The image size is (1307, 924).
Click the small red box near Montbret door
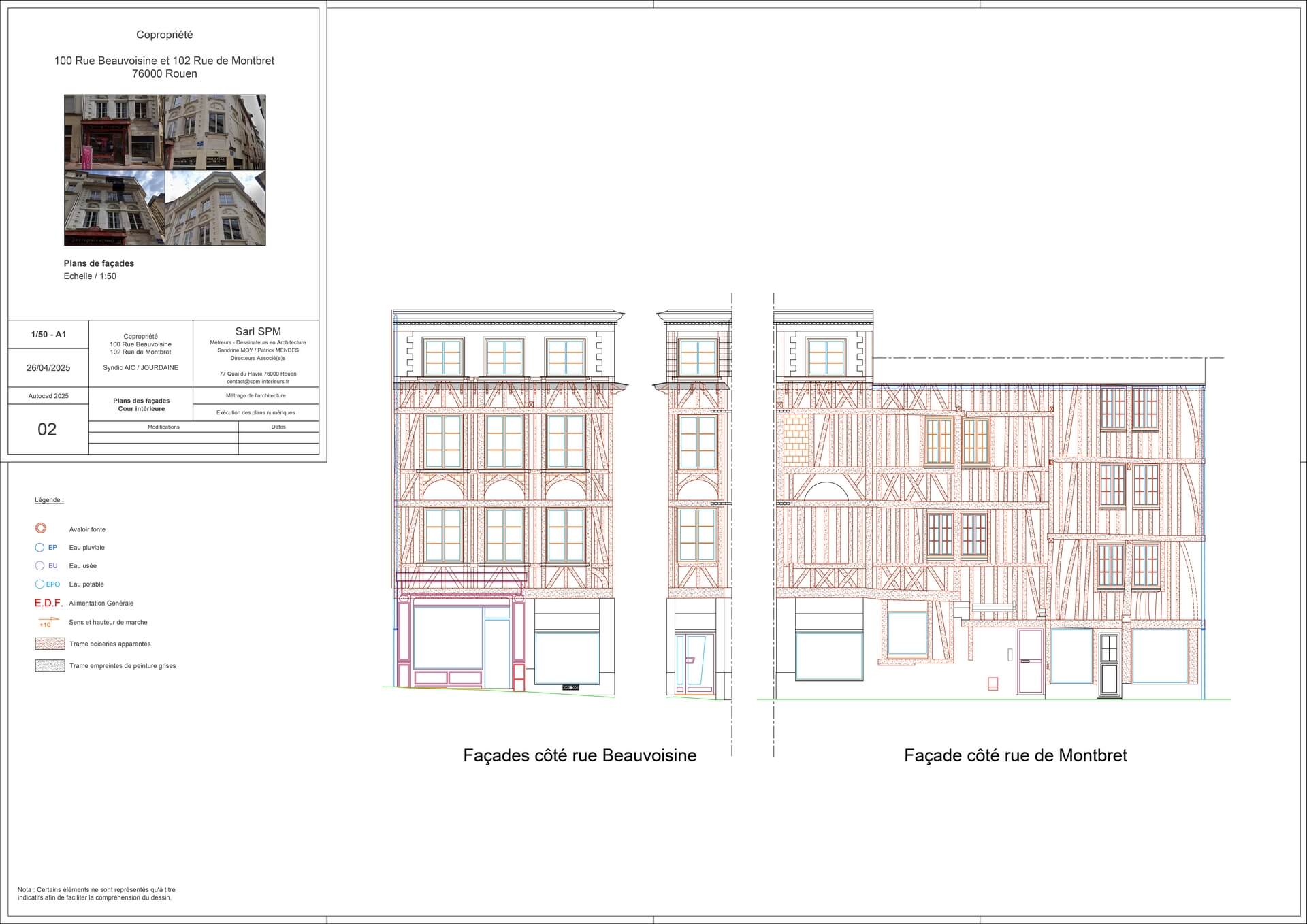click(x=993, y=684)
